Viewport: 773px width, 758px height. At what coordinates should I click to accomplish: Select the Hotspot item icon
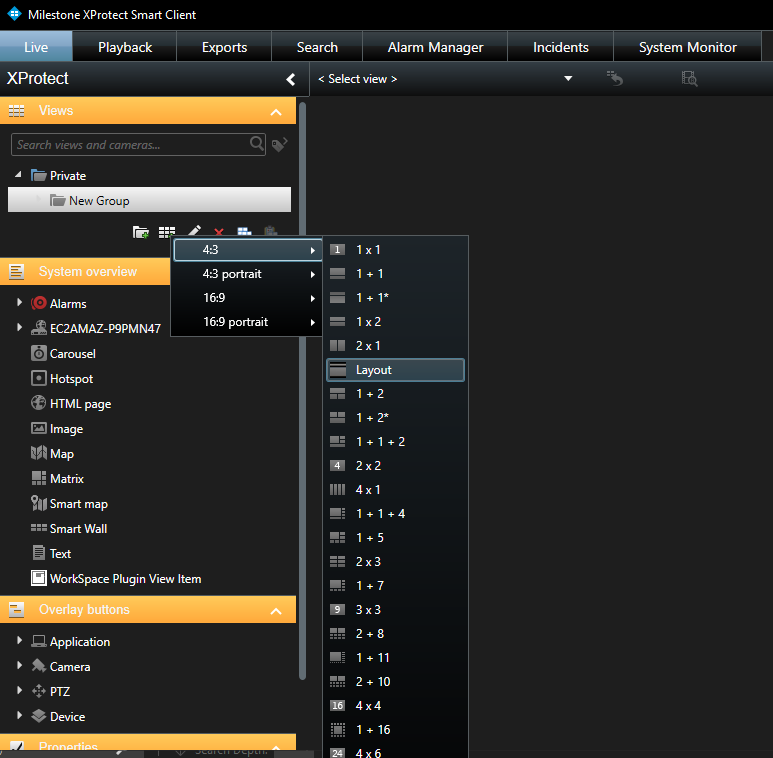[x=38, y=378]
